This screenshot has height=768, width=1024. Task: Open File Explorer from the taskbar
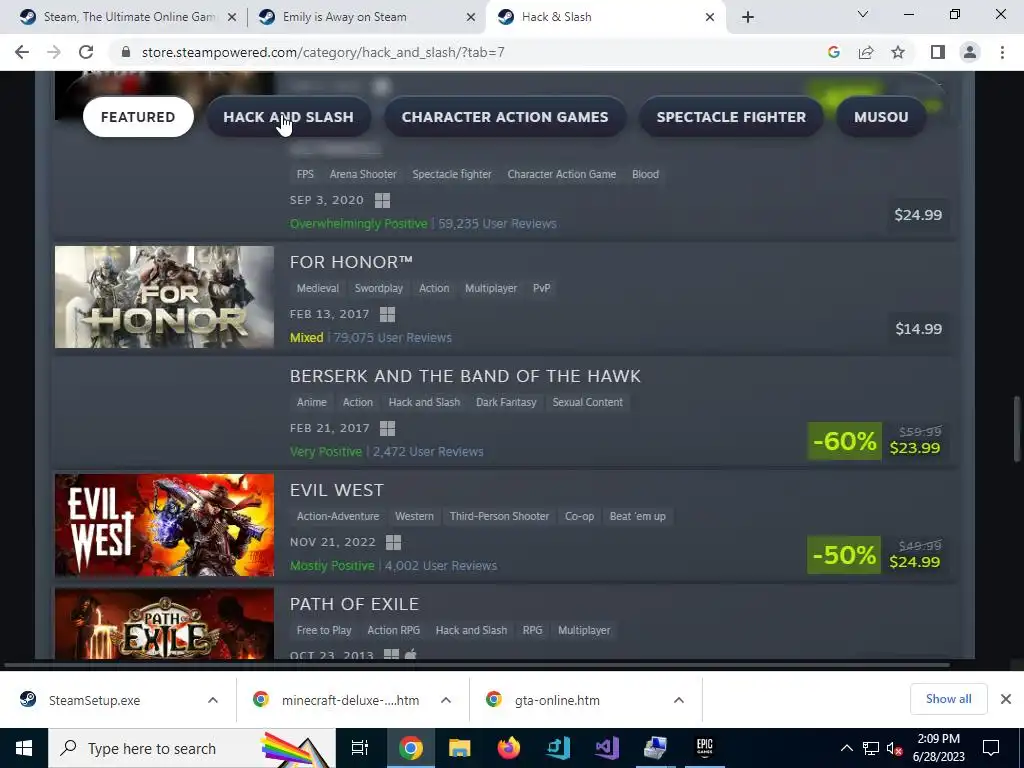[459, 748]
